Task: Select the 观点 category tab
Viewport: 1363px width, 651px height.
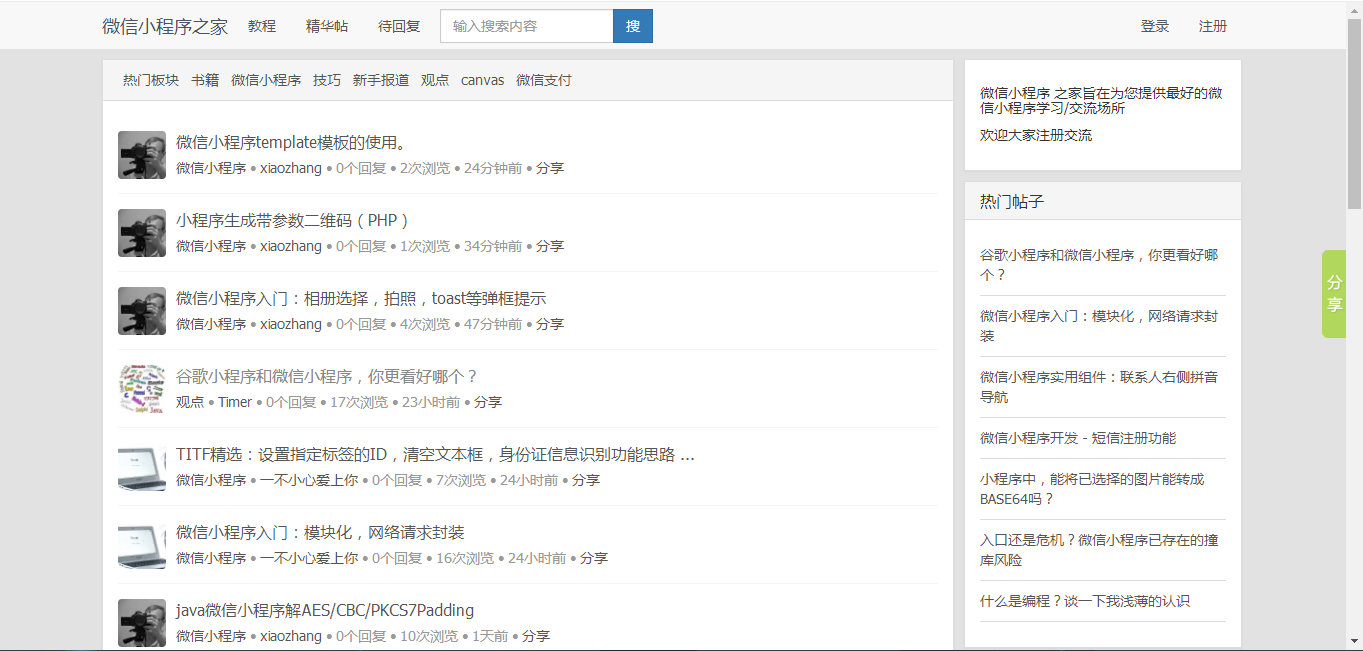Action: click(x=435, y=80)
